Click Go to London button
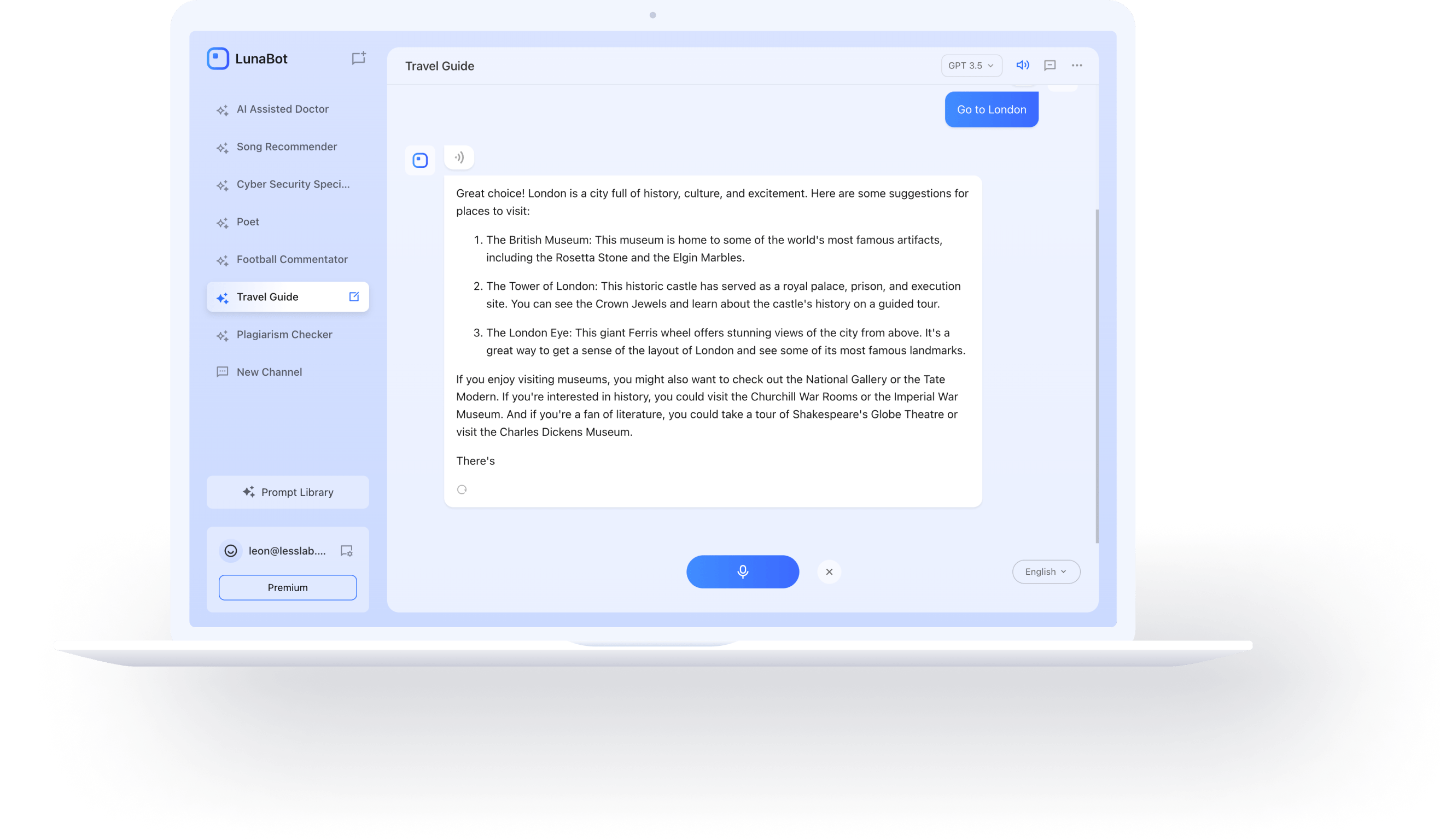The width and height of the screenshot is (1440, 840). (991, 109)
